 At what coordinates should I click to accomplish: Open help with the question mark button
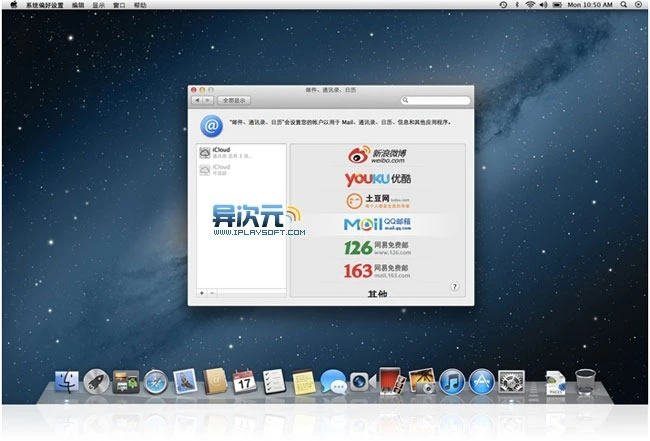pos(455,286)
